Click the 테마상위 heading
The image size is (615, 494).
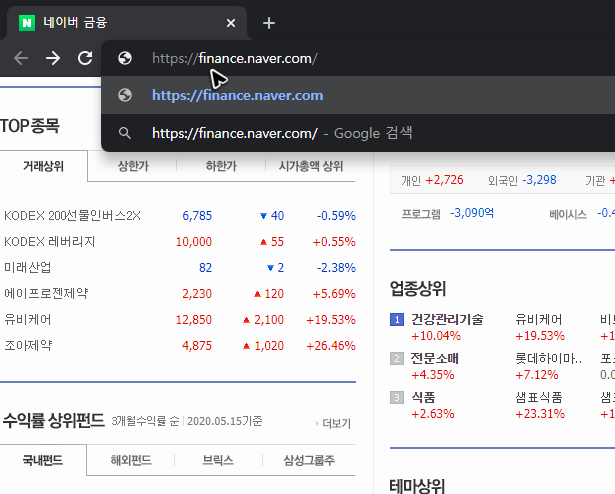tap(417, 486)
